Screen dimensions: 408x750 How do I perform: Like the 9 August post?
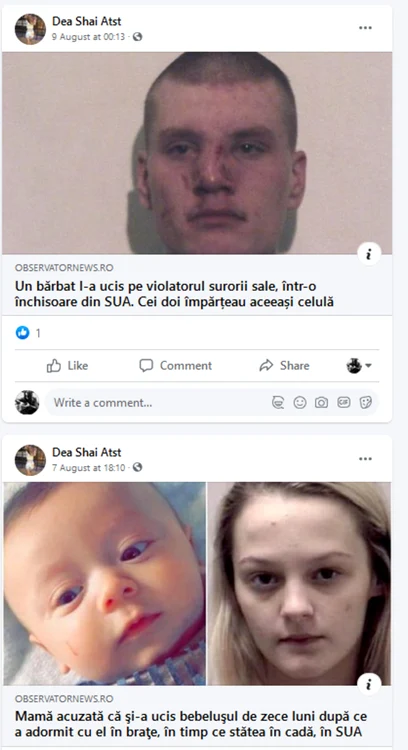67,366
